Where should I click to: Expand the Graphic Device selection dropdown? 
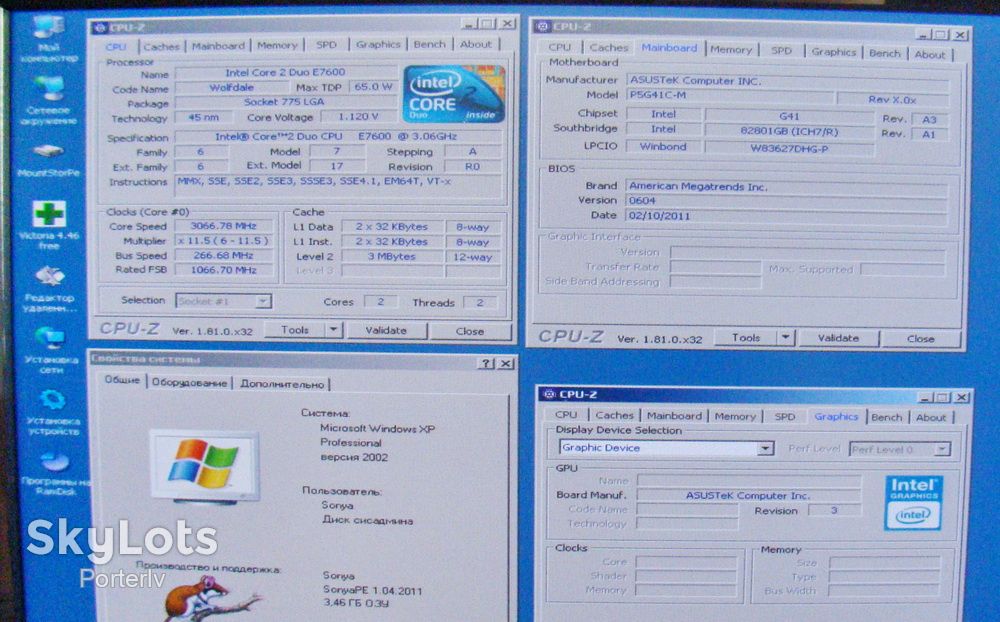pos(765,448)
